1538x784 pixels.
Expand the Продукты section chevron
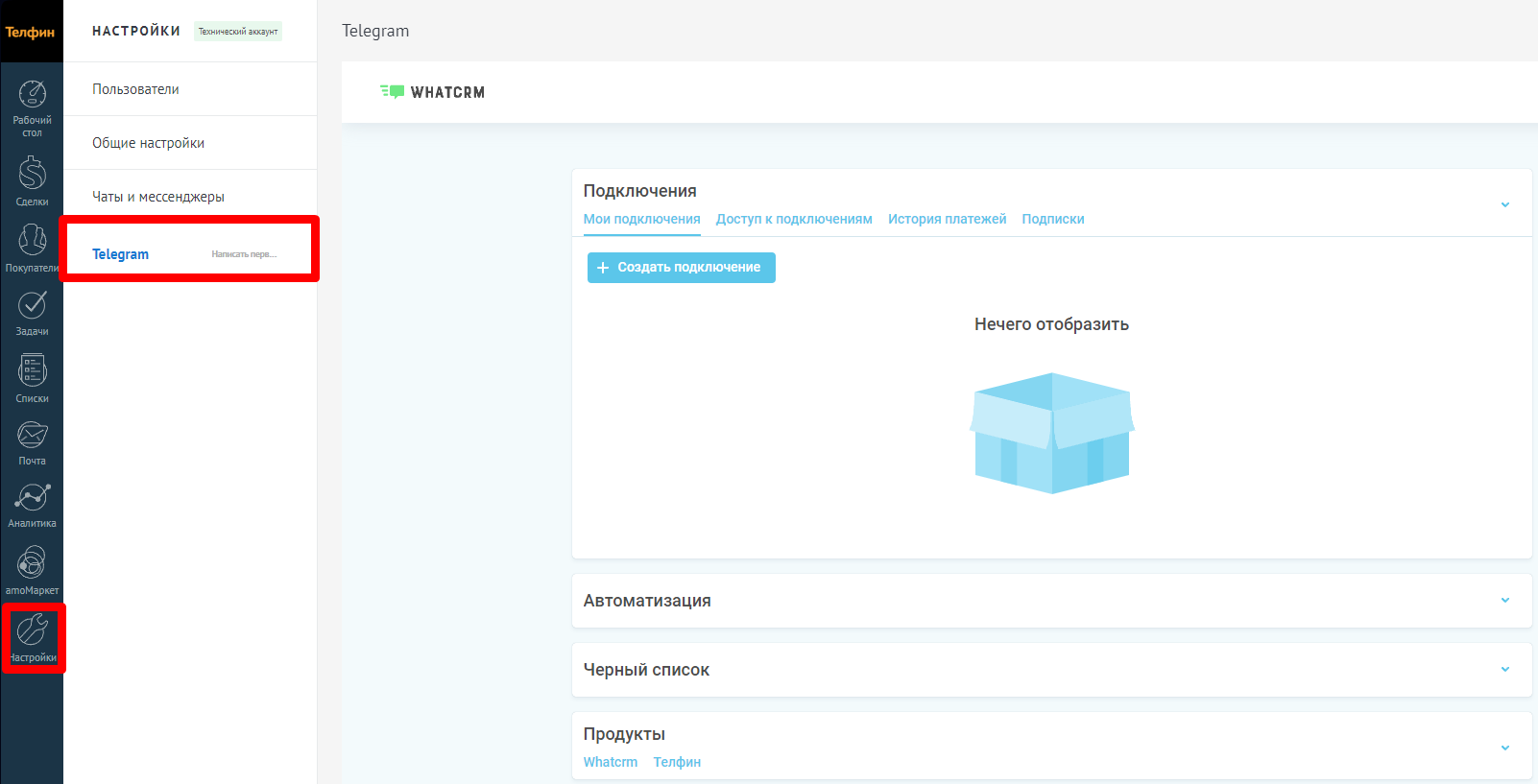coord(1504,748)
